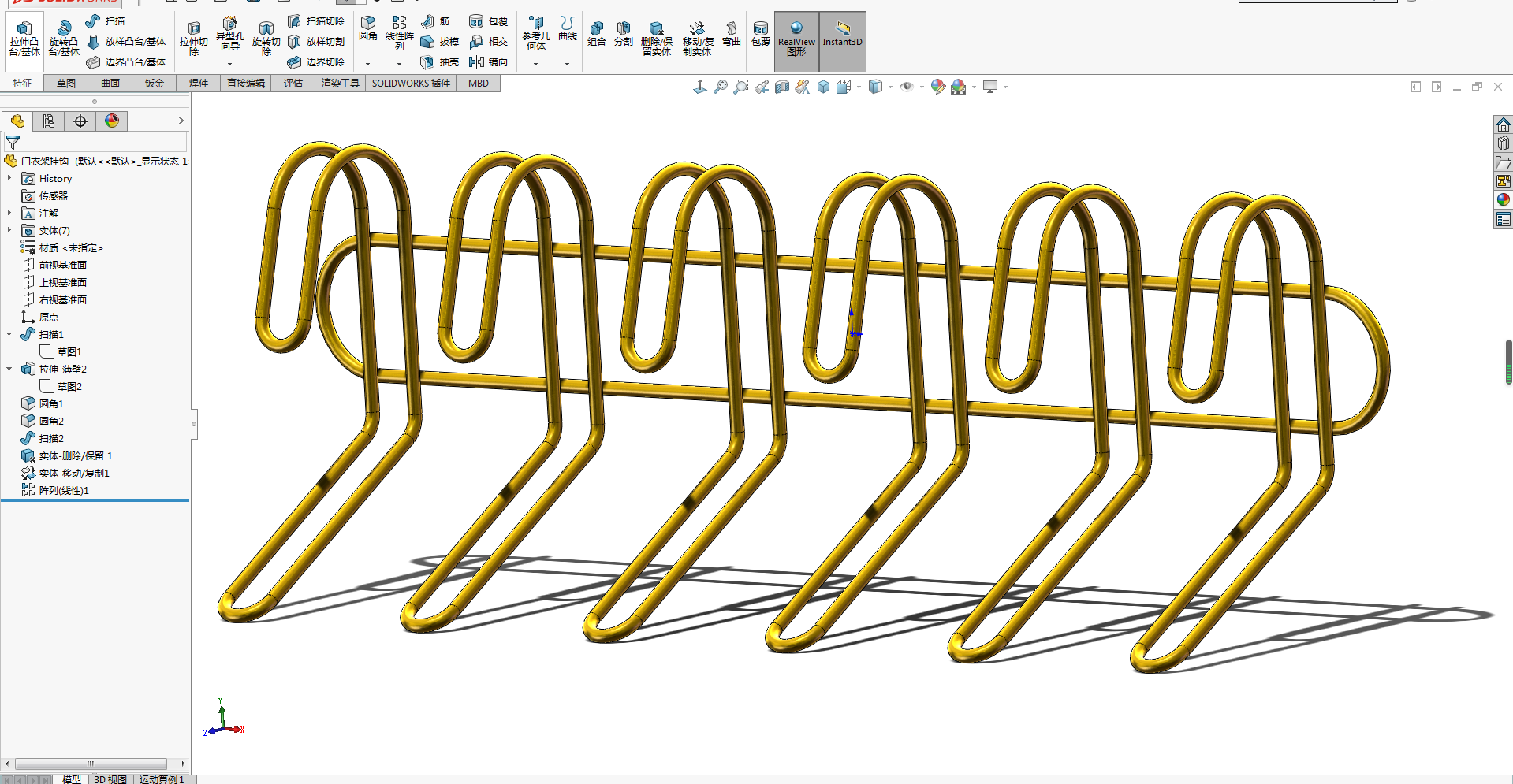Collapse the 扫描1 feature node

click(9, 335)
